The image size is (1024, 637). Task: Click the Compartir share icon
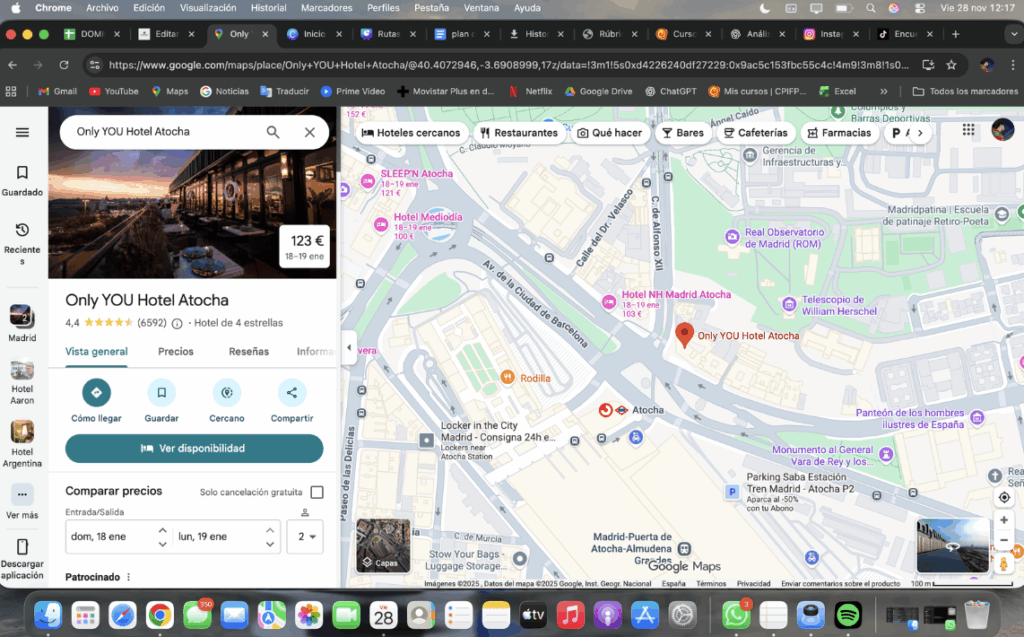[292, 392]
